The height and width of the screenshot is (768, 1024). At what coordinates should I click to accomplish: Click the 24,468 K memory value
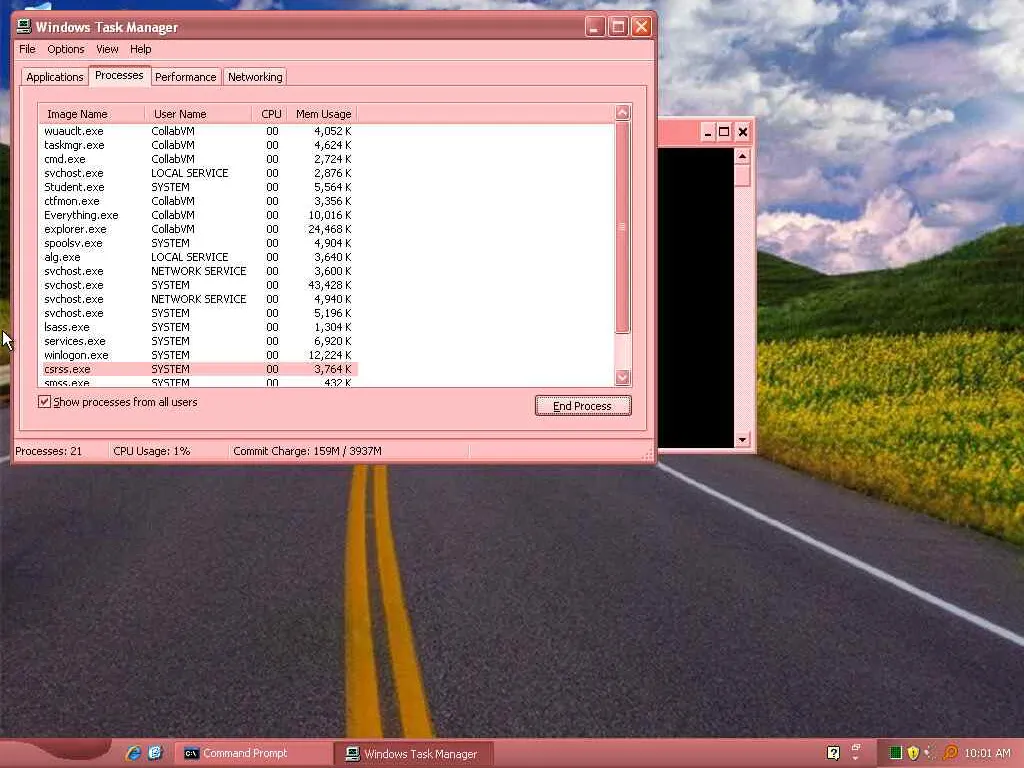pyautogui.click(x=330, y=229)
